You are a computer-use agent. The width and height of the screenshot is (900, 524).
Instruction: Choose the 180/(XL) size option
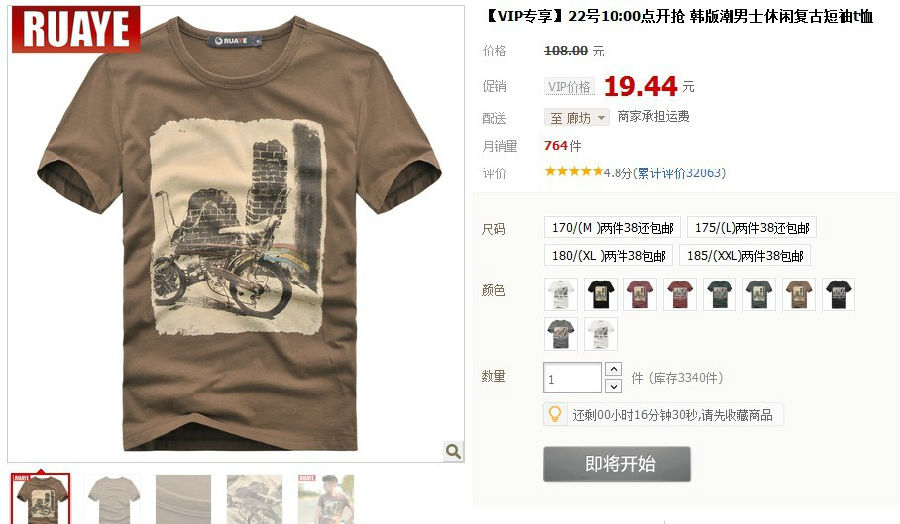tap(608, 255)
